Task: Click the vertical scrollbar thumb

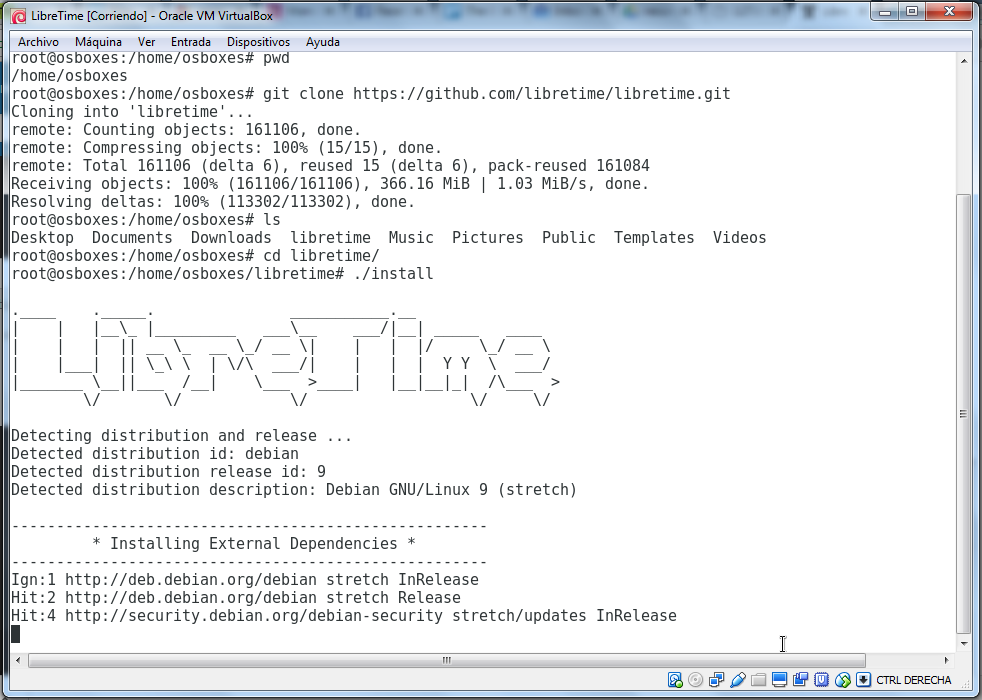Action: click(964, 414)
